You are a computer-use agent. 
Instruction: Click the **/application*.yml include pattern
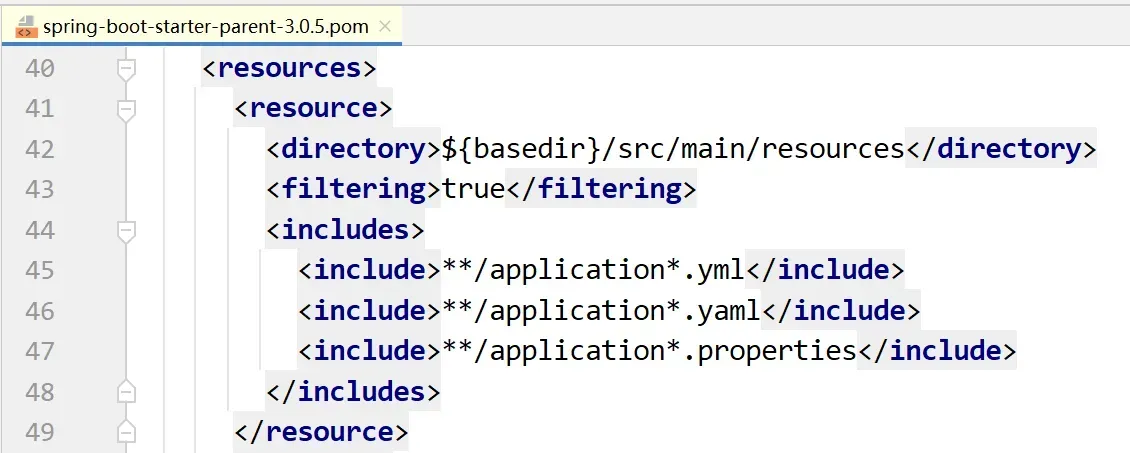[594, 271]
